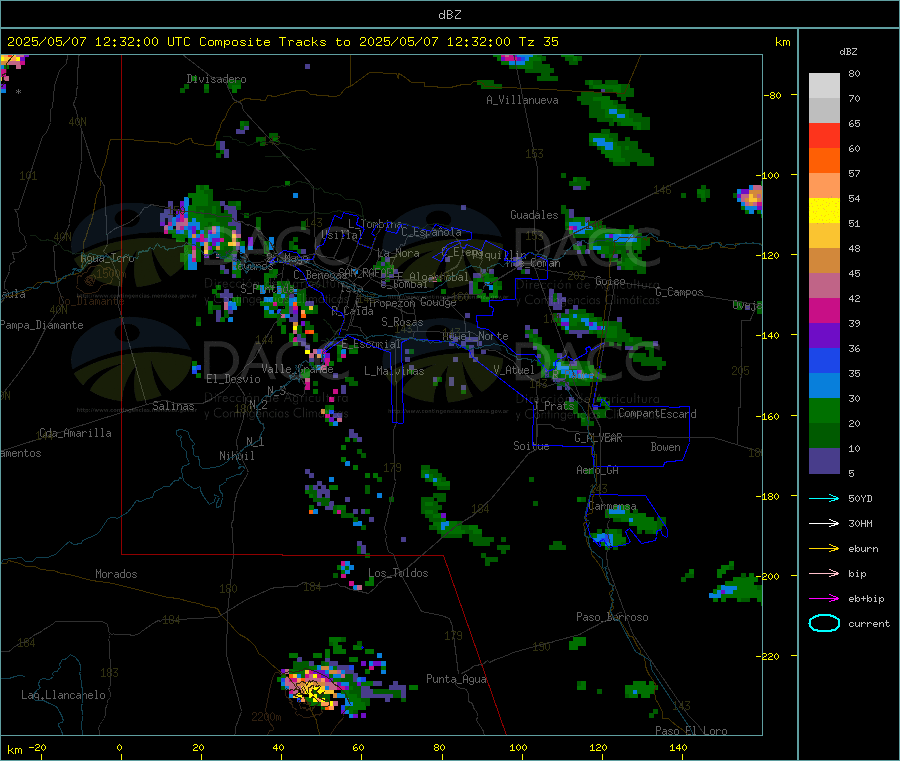Select the magenta 39–42 dBZ swatch

pos(824,311)
